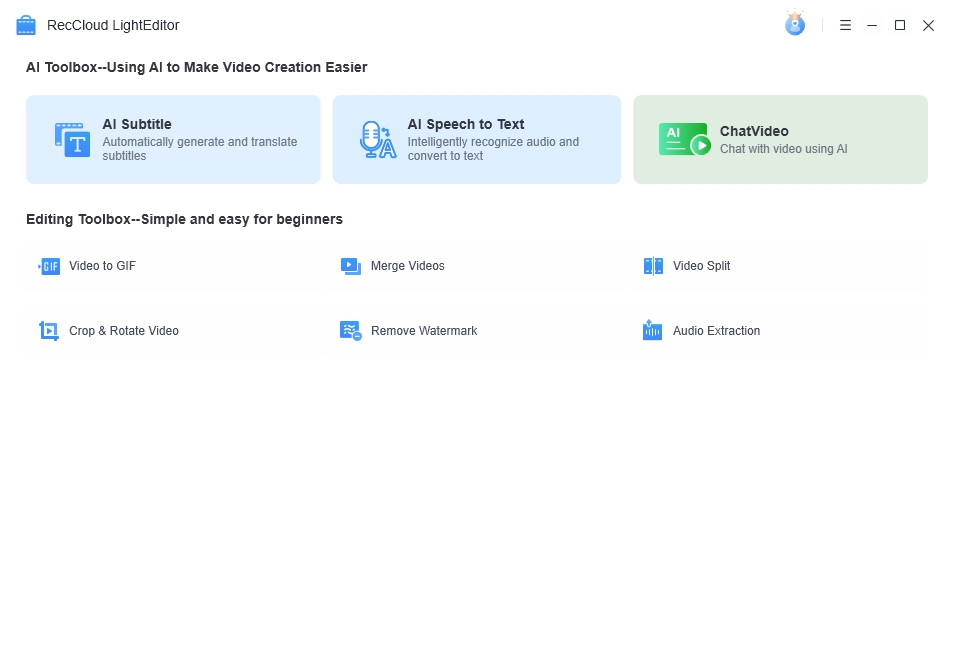Click the microphone Speech to Text icon
This screenshot has height=664, width=953.
(378, 139)
